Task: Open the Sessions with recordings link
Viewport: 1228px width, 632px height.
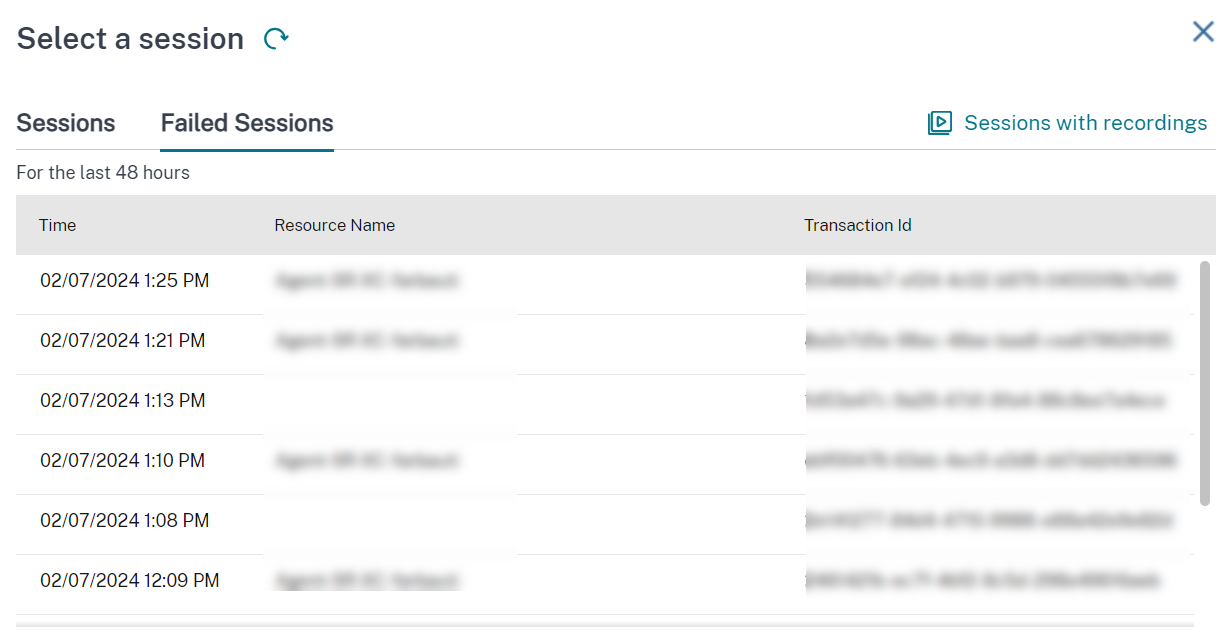Action: 1085,123
